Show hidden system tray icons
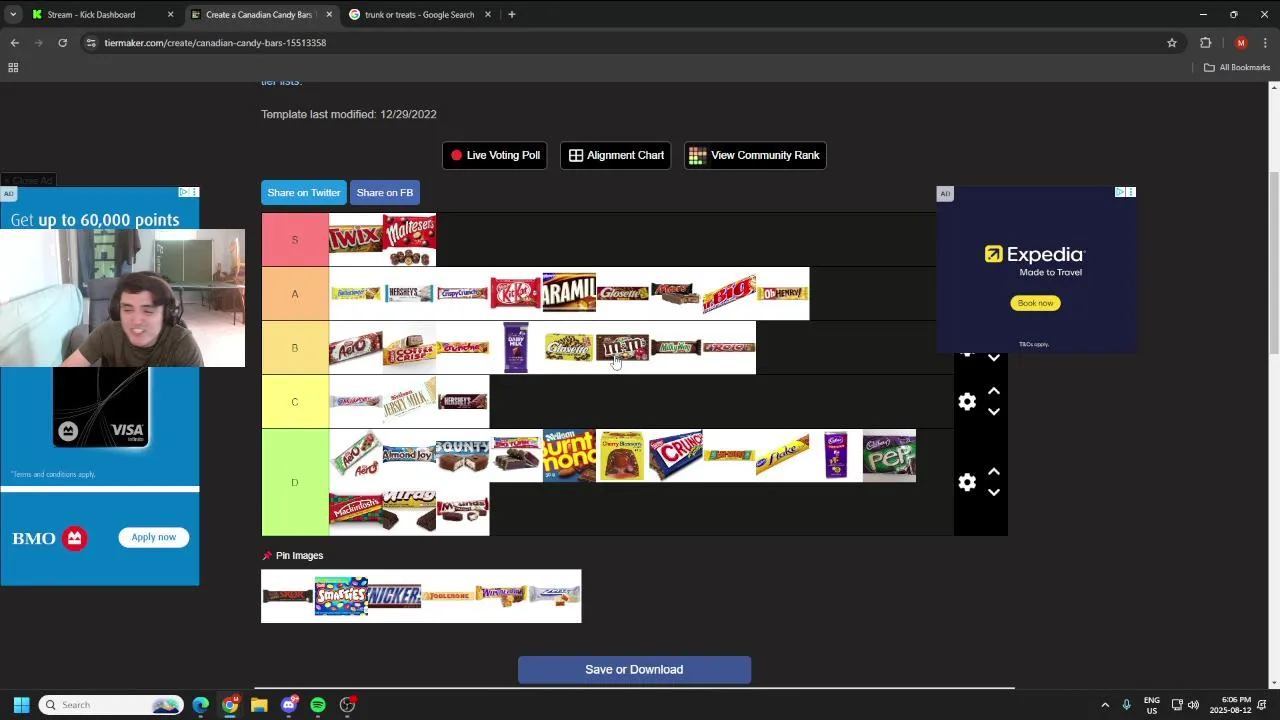Image resolution: width=1280 pixels, height=720 pixels. pyautogui.click(x=1105, y=705)
